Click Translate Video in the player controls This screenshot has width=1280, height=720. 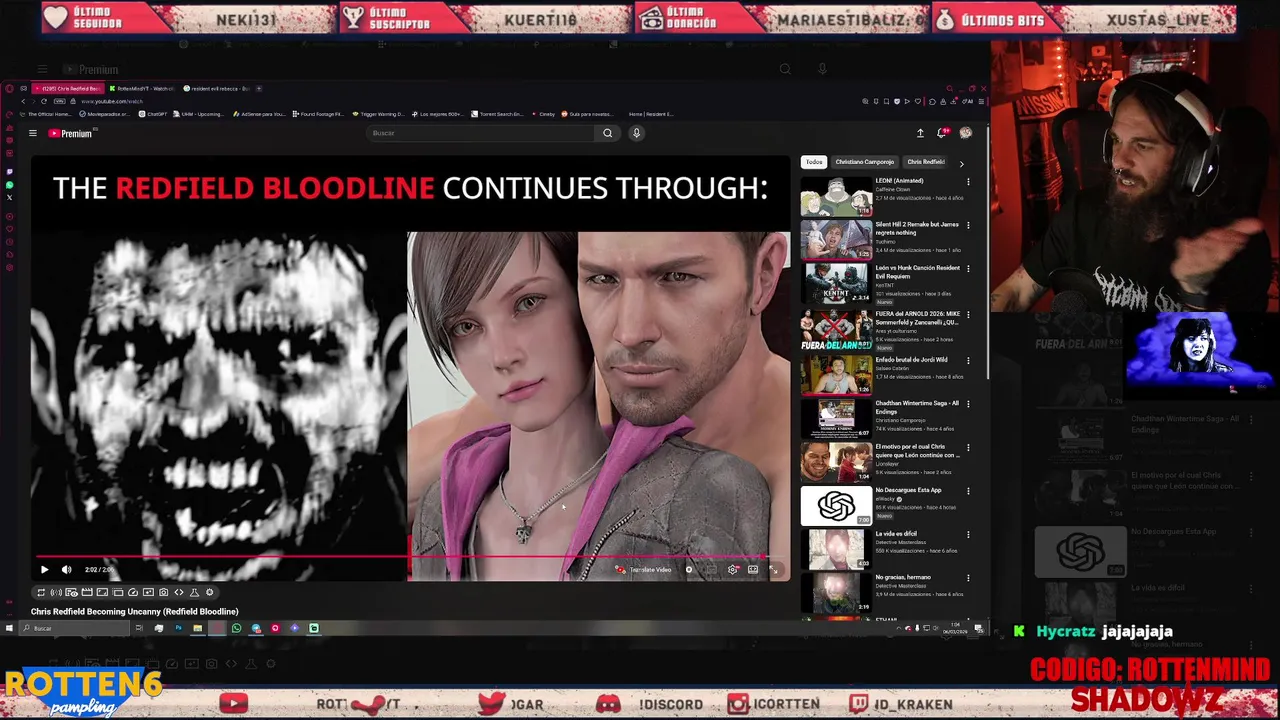pyautogui.click(x=643, y=569)
